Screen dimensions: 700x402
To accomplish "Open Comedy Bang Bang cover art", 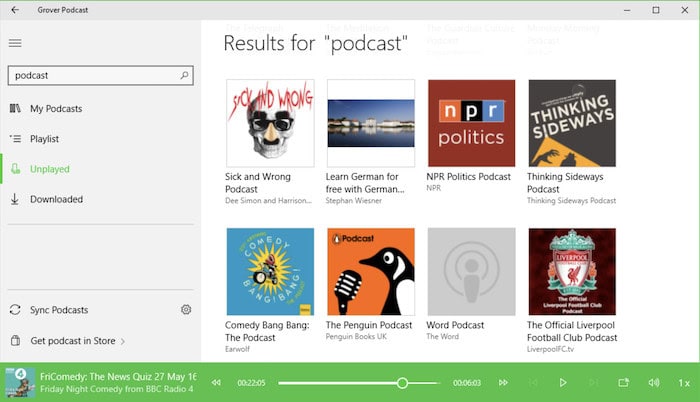I will (x=270, y=272).
